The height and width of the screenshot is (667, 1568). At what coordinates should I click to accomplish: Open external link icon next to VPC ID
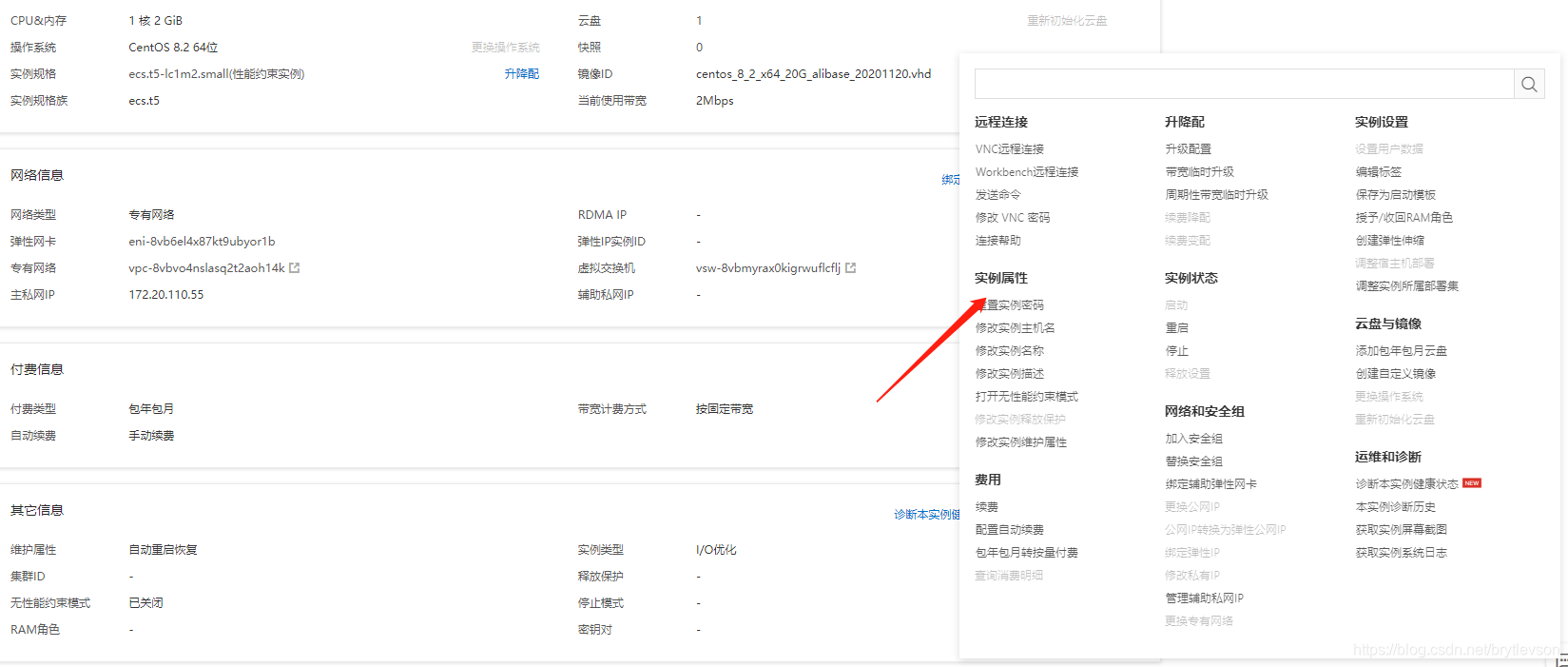point(295,268)
